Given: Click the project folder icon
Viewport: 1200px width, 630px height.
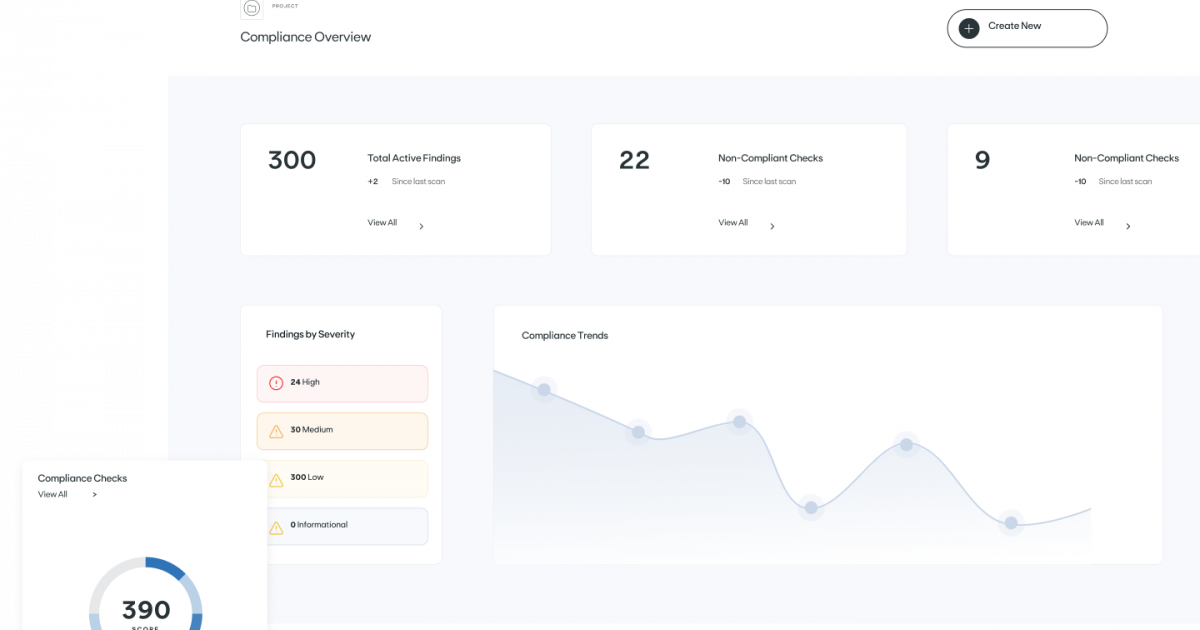Looking at the screenshot, I should tap(250, 8).
